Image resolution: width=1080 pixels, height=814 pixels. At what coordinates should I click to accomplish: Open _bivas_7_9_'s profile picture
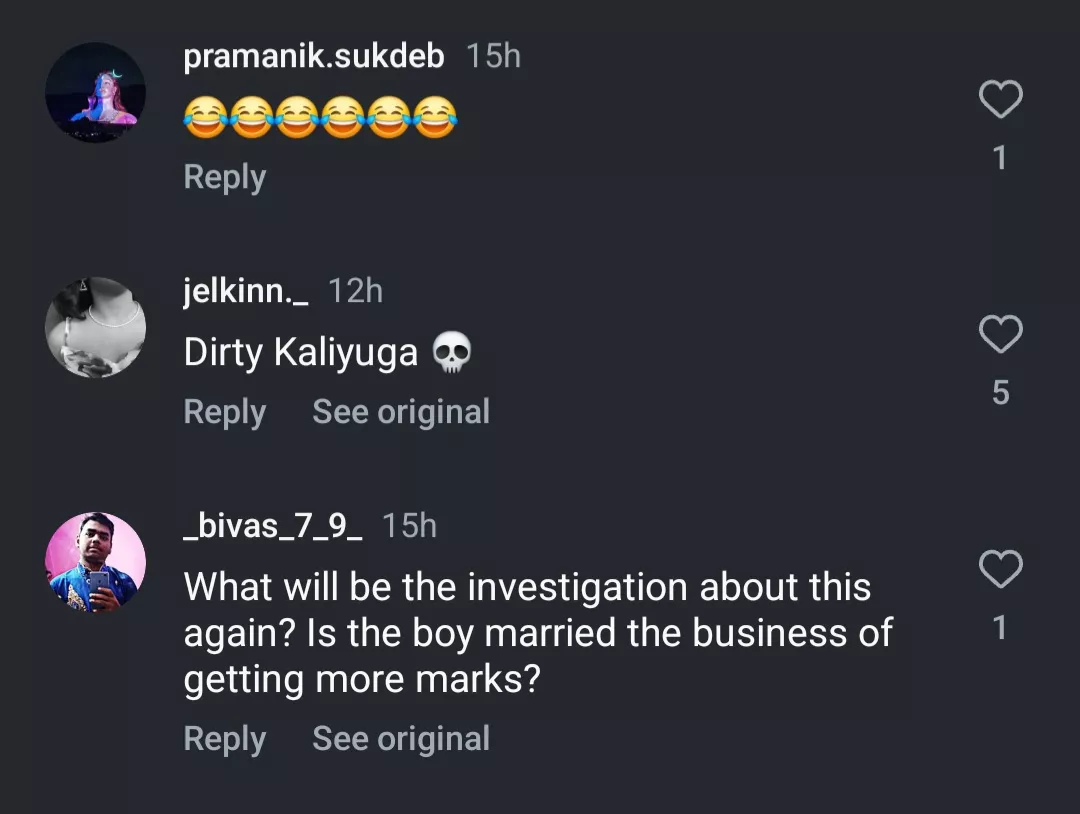click(x=96, y=562)
